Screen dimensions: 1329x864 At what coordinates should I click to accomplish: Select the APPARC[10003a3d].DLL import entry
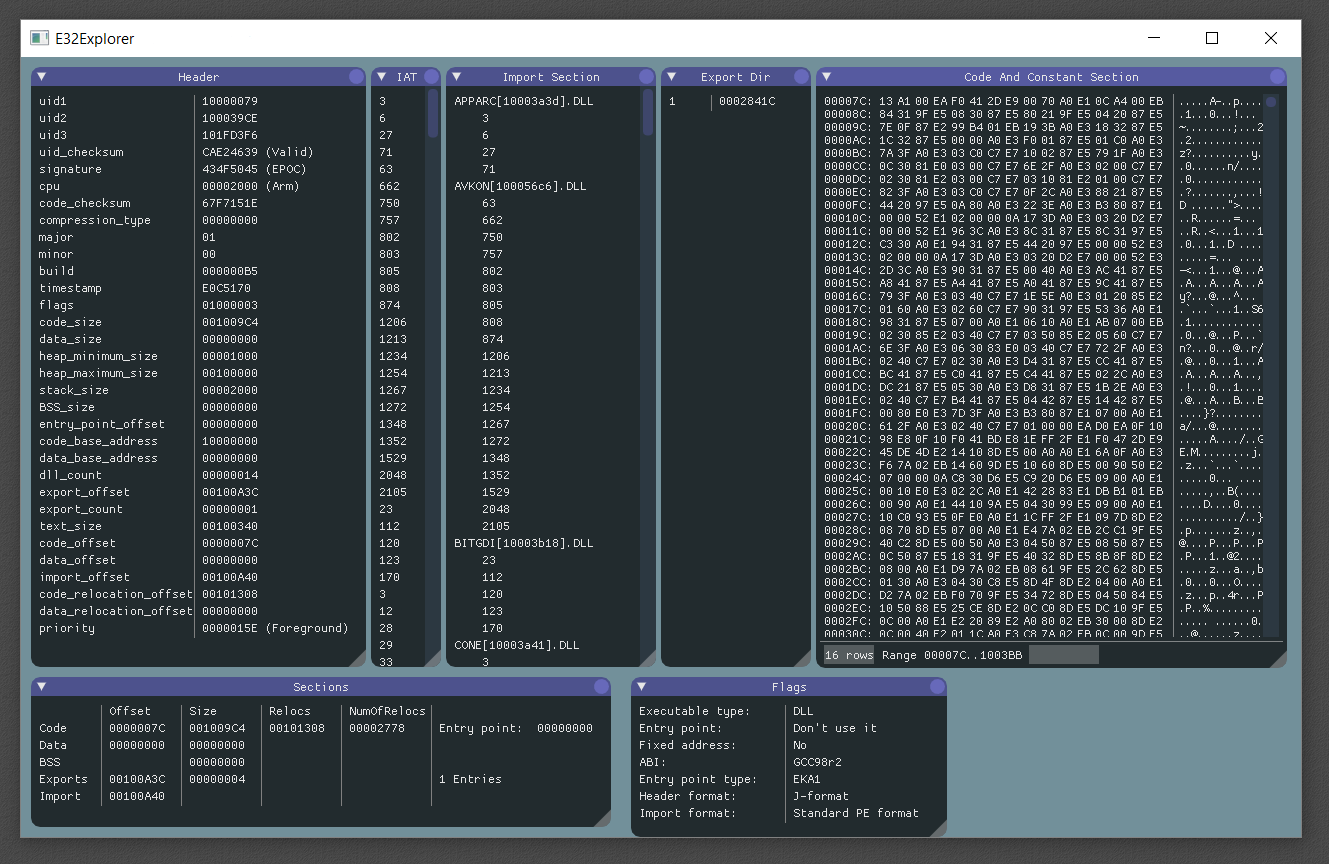coord(524,101)
